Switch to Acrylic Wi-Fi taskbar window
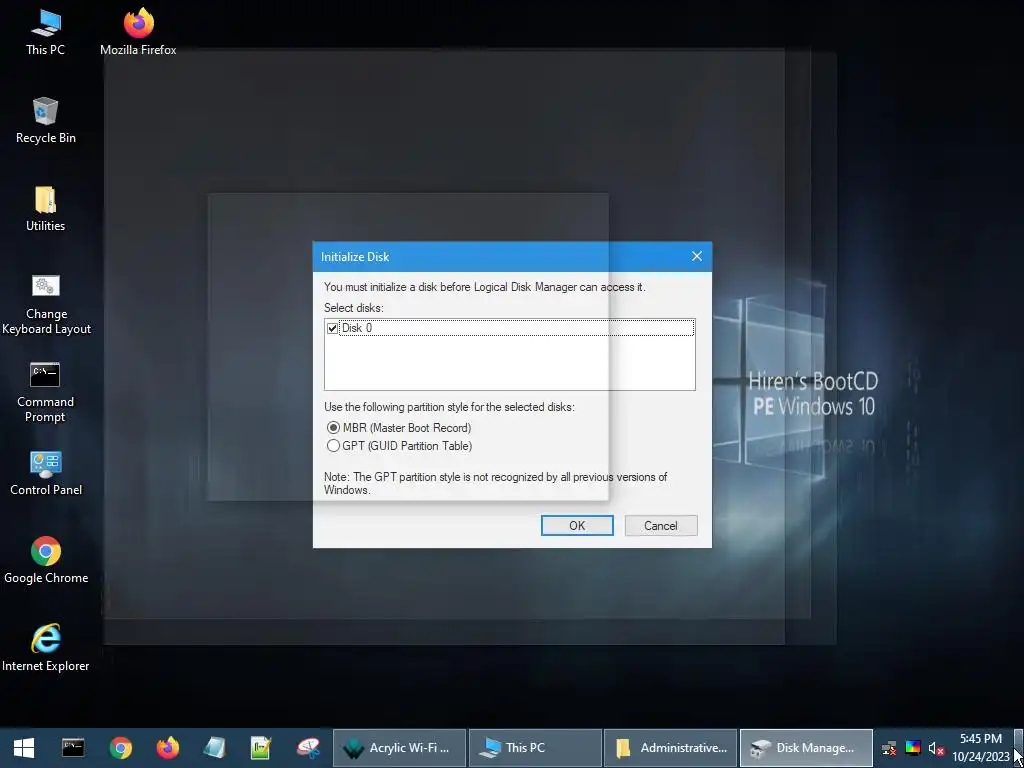Screen dimensions: 1024x768 [x=400, y=748]
